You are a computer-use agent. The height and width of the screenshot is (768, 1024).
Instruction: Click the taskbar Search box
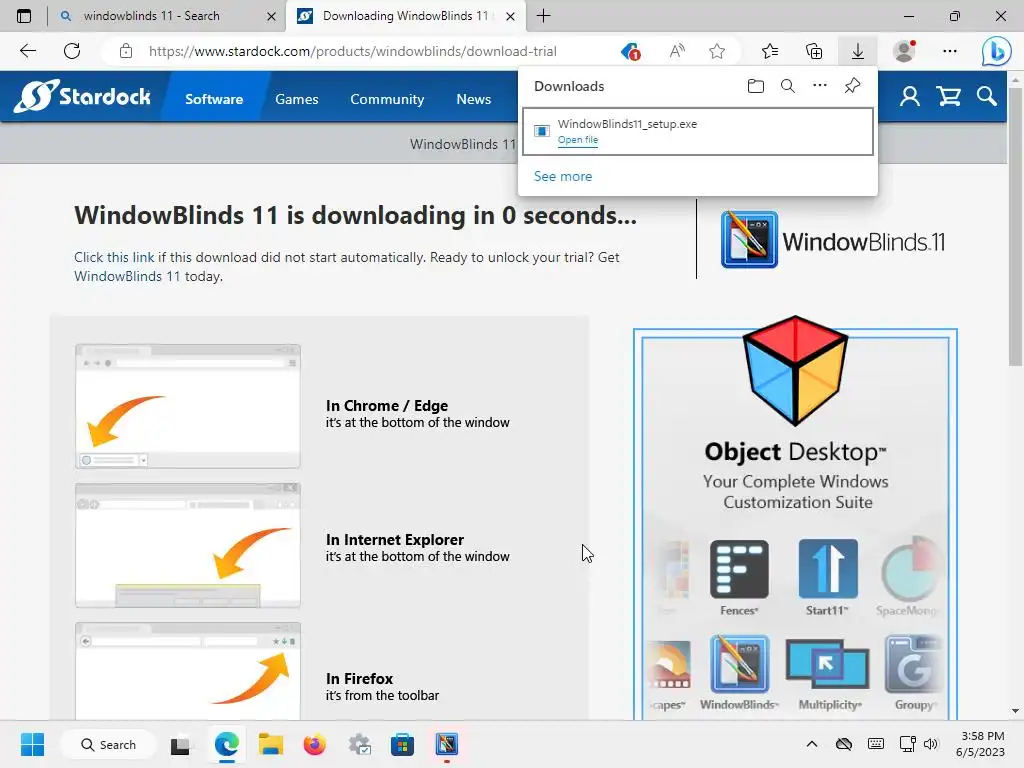[x=108, y=744]
